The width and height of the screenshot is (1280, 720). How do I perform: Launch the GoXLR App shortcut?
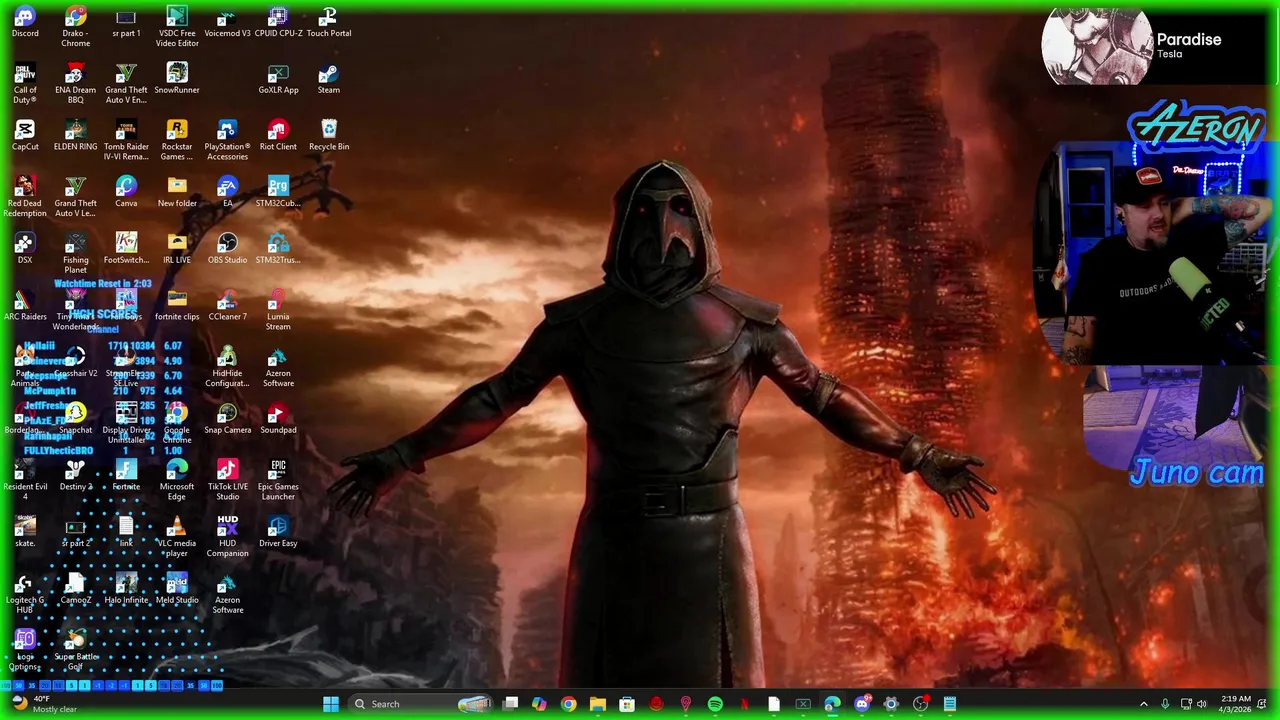coord(278,79)
